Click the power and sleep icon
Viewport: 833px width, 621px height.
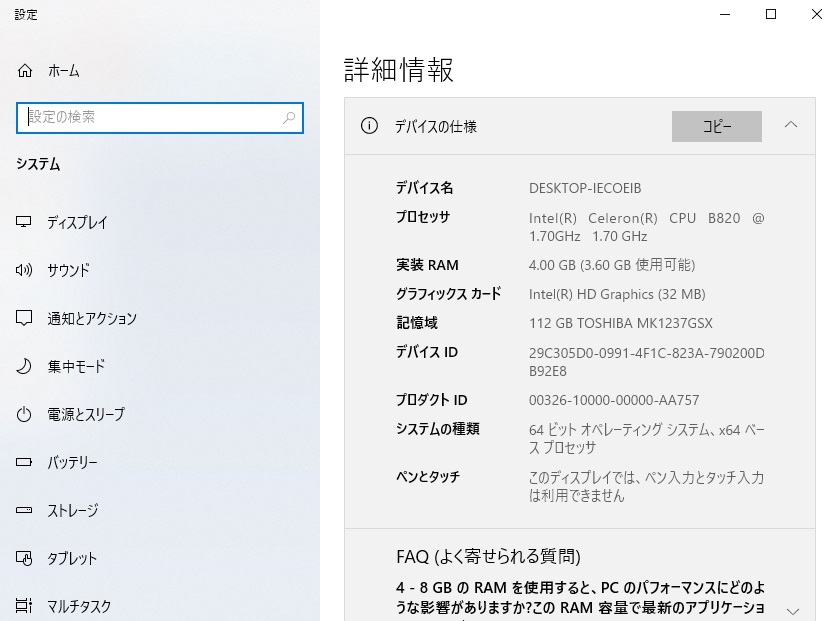(24, 414)
